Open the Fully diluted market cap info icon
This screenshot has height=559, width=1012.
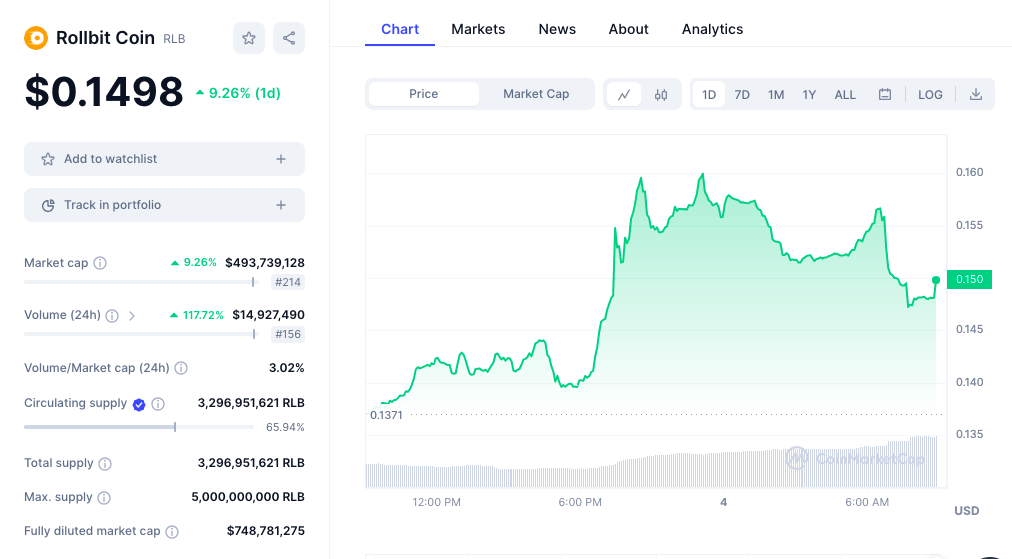(x=172, y=532)
